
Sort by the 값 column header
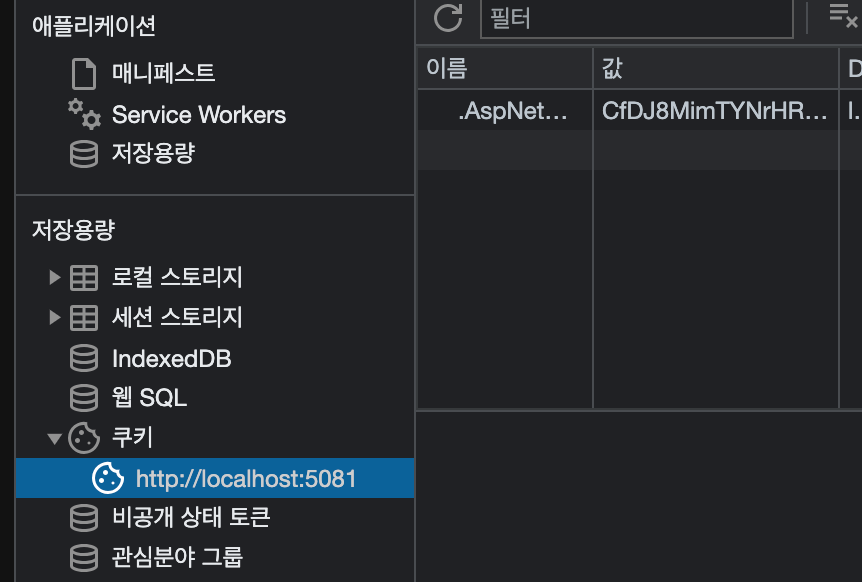pos(716,69)
